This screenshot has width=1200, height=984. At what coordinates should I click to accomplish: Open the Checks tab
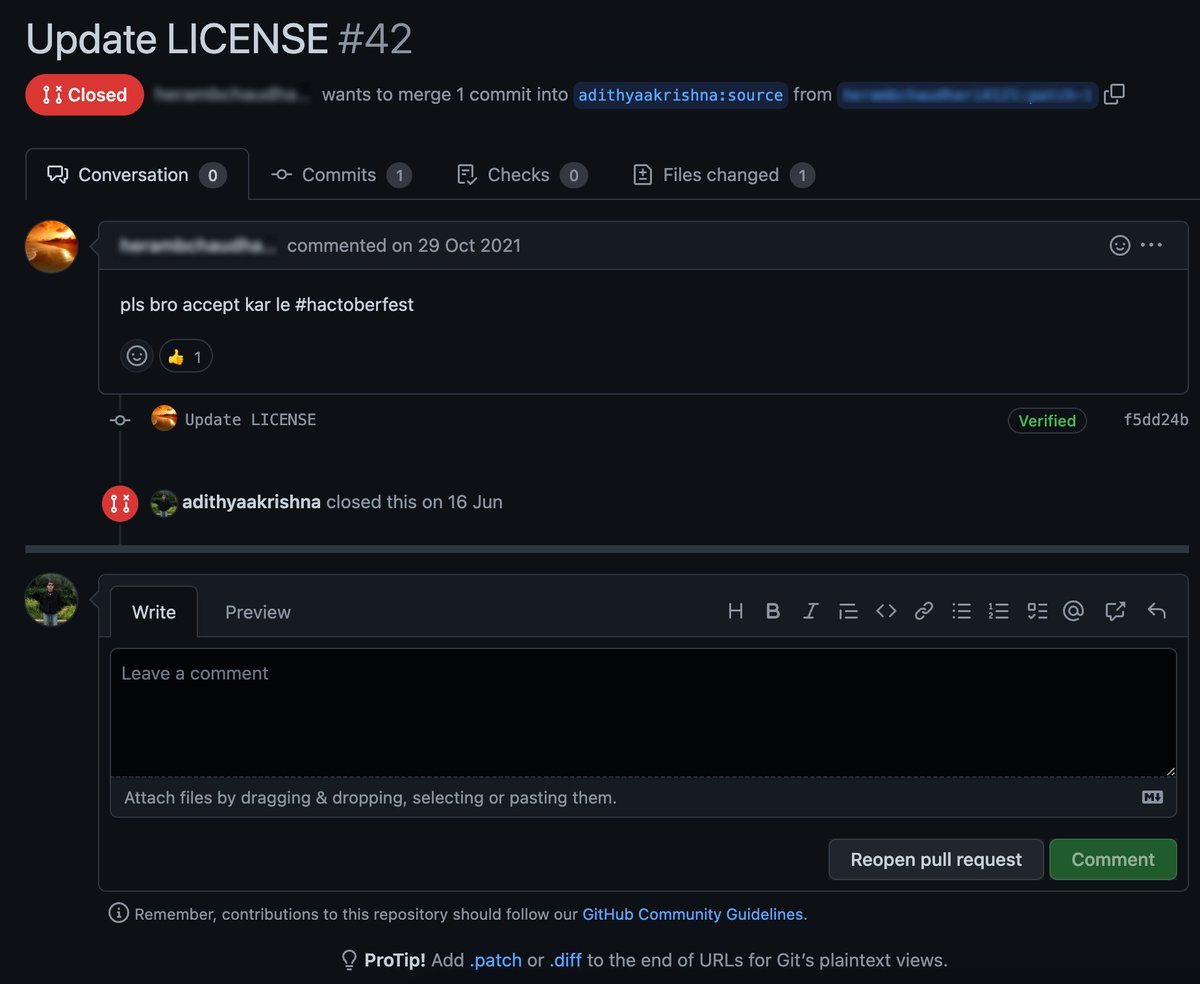(x=521, y=175)
